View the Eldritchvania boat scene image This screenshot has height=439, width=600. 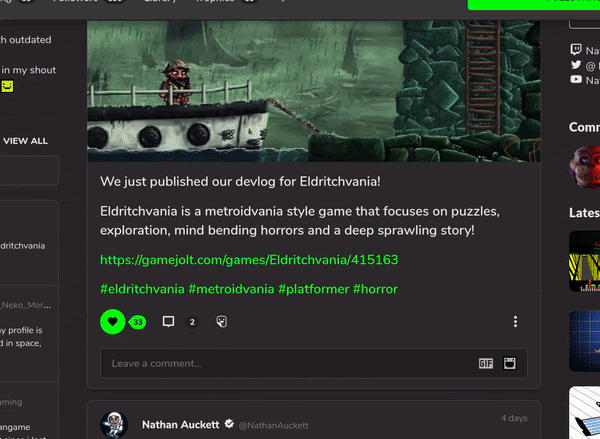(314, 91)
